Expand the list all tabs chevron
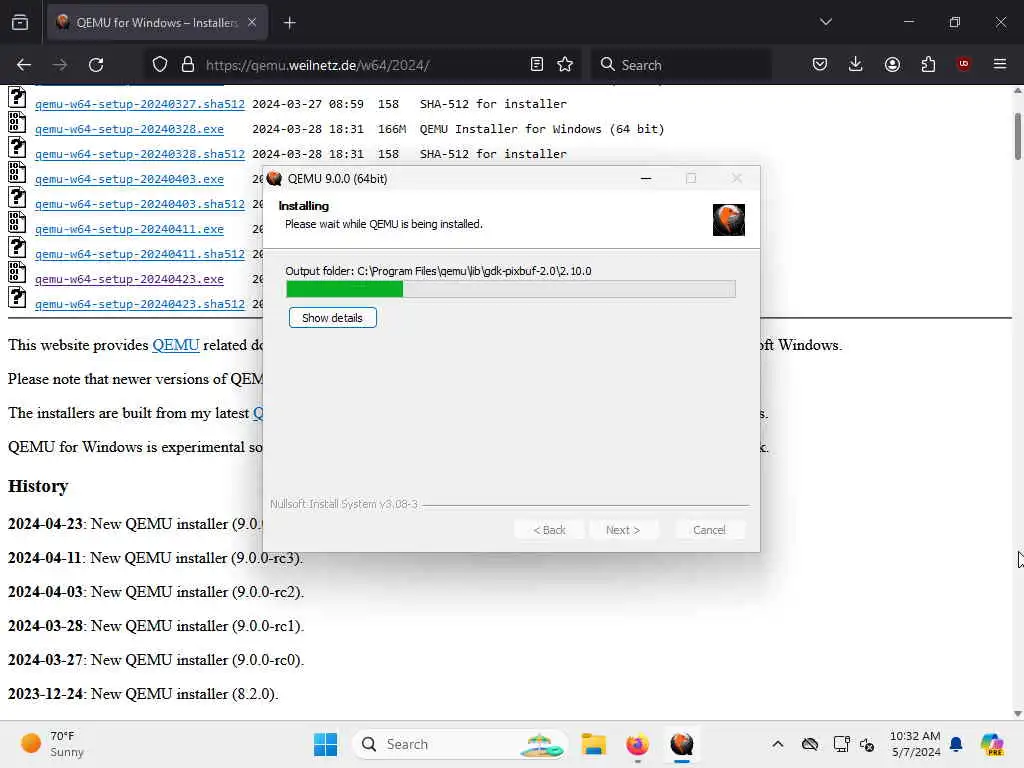Image resolution: width=1024 pixels, height=768 pixels. coord(825,22)
